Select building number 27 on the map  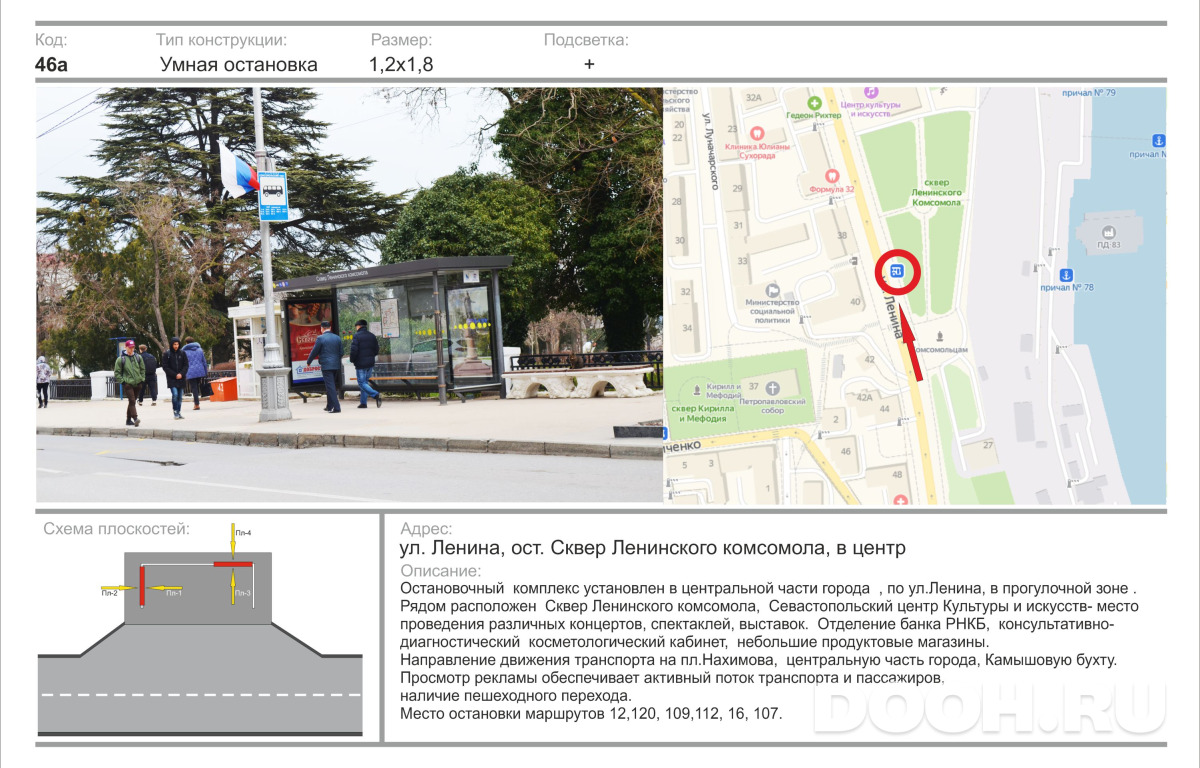click(x=988, y=444)
